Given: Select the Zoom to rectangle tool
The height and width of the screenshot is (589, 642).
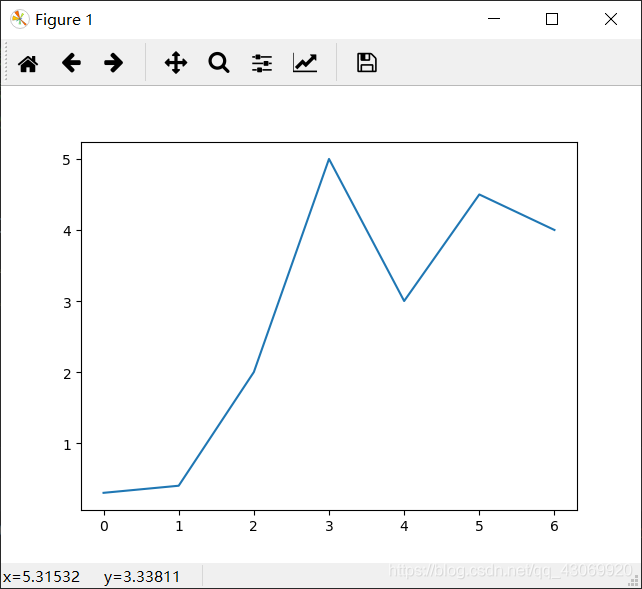Looking at the screenshot, I should 219,63.
